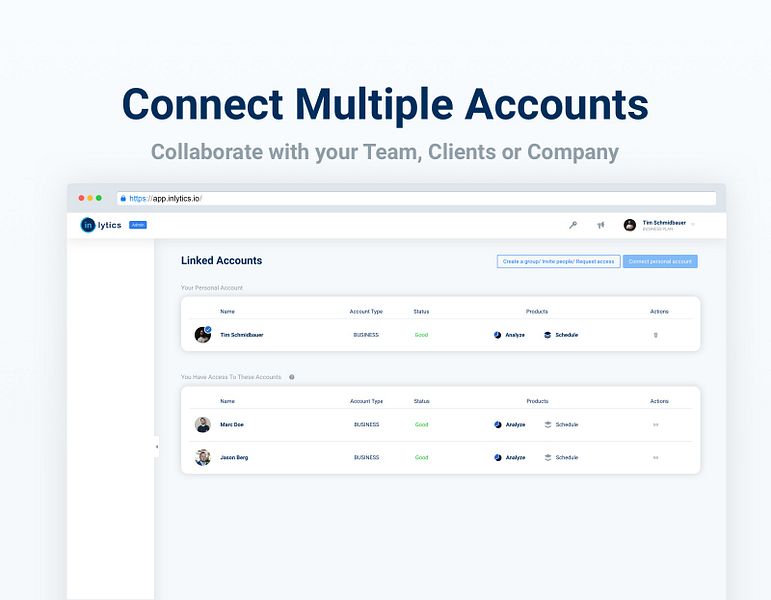Click 'Good' status in Marc Doe row

click(x=421, y=424)
